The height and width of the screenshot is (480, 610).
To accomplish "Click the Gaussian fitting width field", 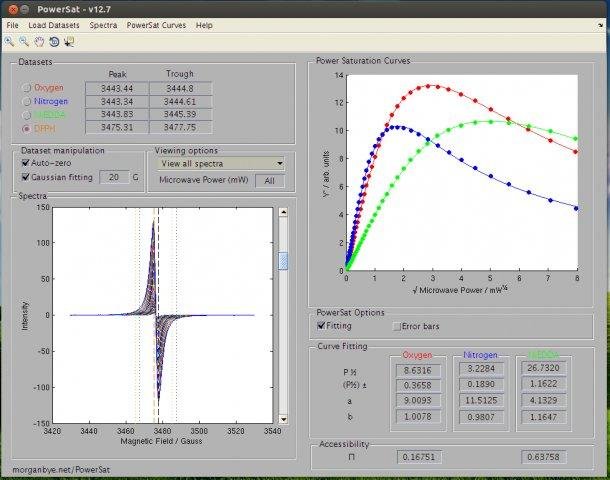I will pyautogui.click(x=114, y=177).
